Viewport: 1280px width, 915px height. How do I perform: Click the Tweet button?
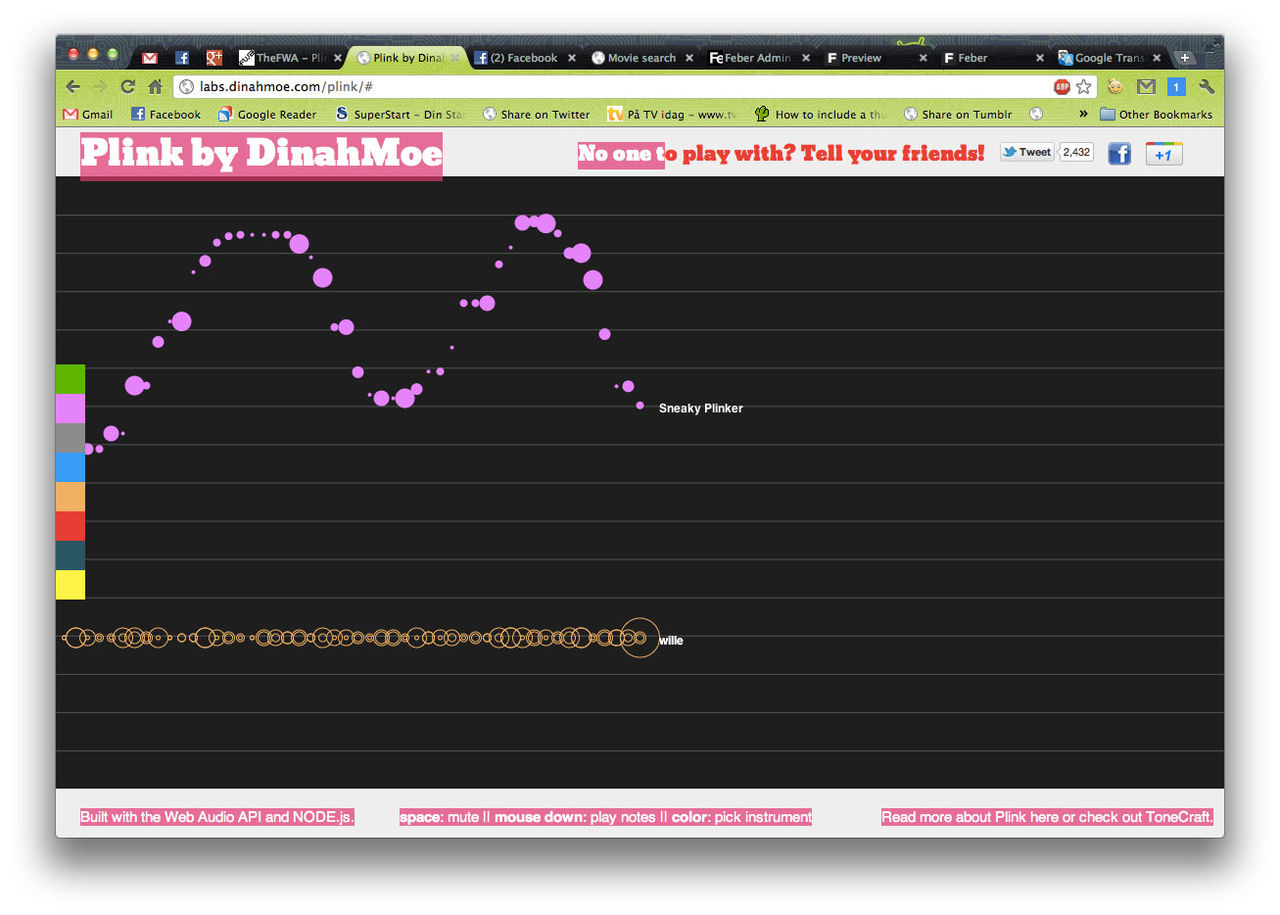click(1026, 152)
